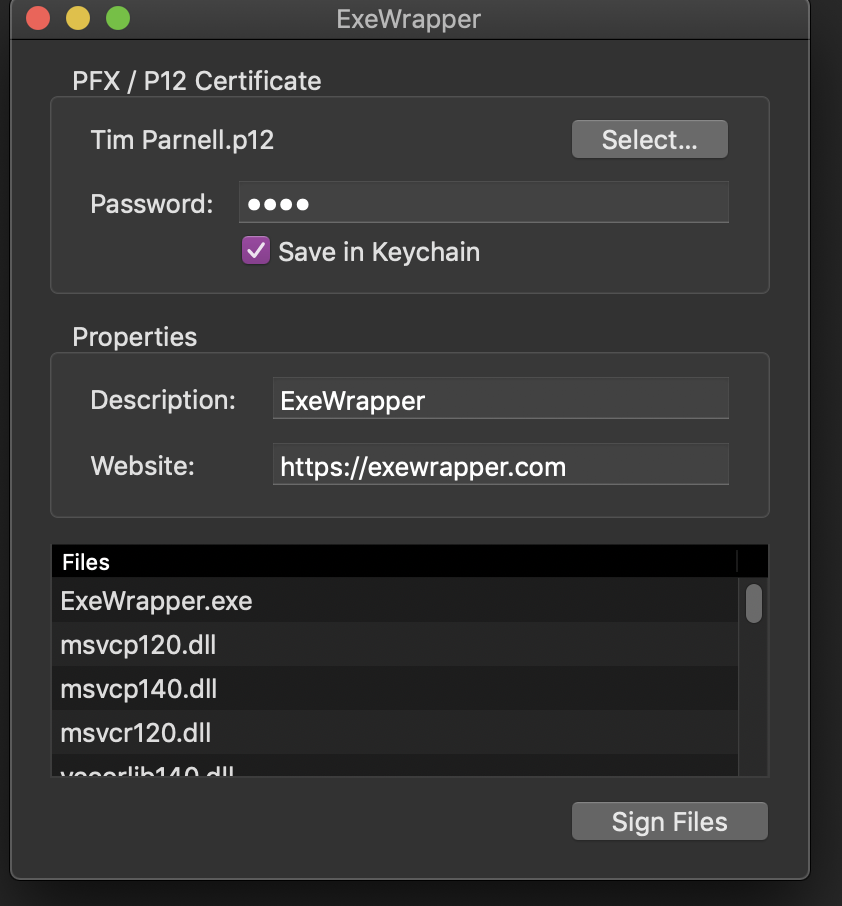The height and width of the screenshot is (906, 842).
Task: Close the ExeWrapper window with red button
Action: pyautogui.click(x=38, y=18)
